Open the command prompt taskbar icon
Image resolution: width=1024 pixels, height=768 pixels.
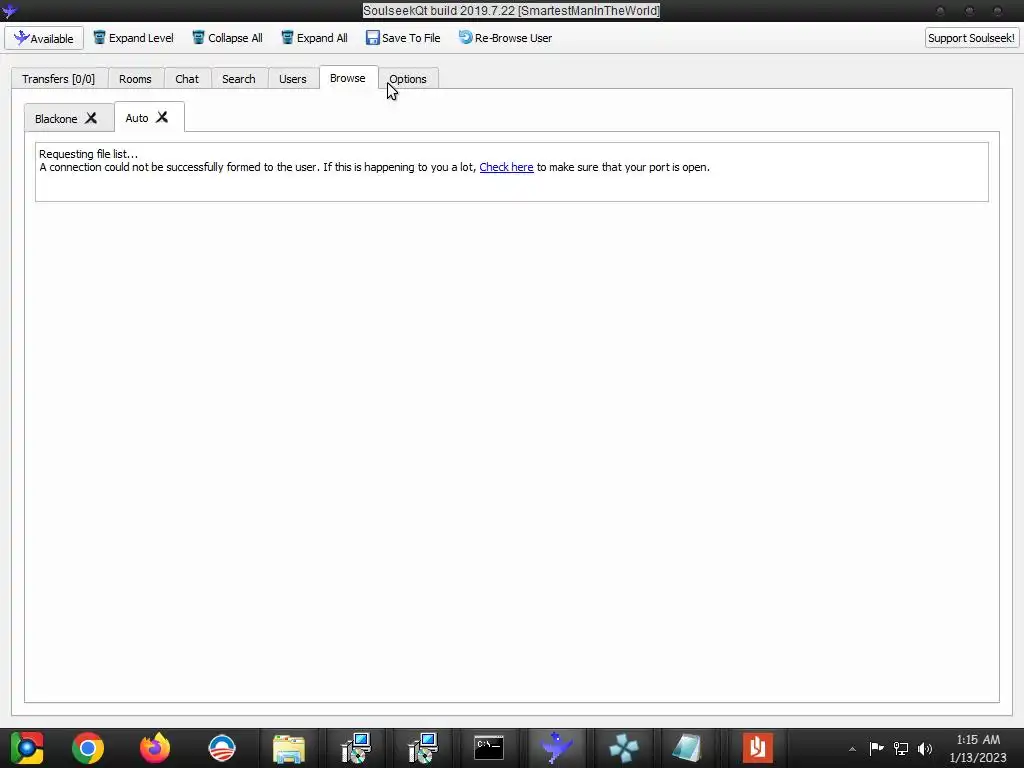point(488,748)
